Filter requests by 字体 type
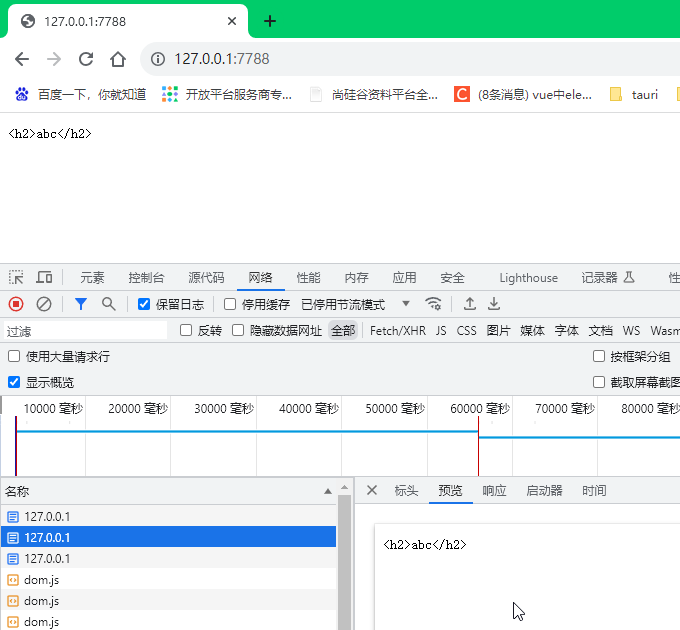Viewport: 680px width, 630px height. [566, 331]
